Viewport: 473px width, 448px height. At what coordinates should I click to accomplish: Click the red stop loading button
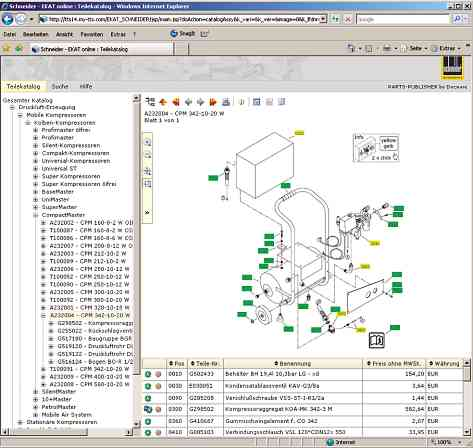[348, 19]
